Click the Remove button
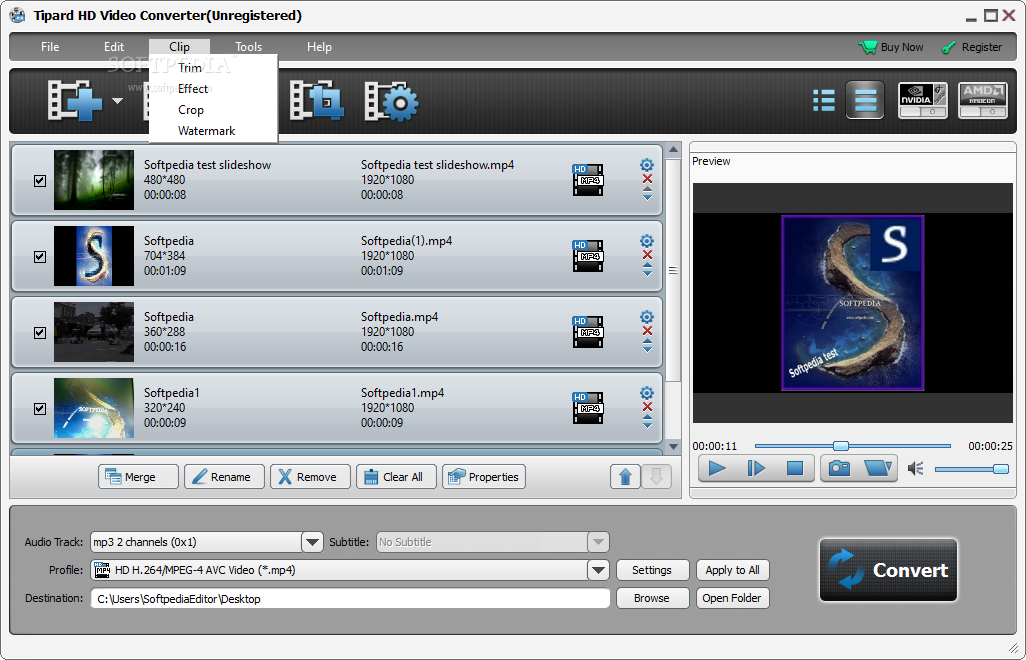 point(310,477)
